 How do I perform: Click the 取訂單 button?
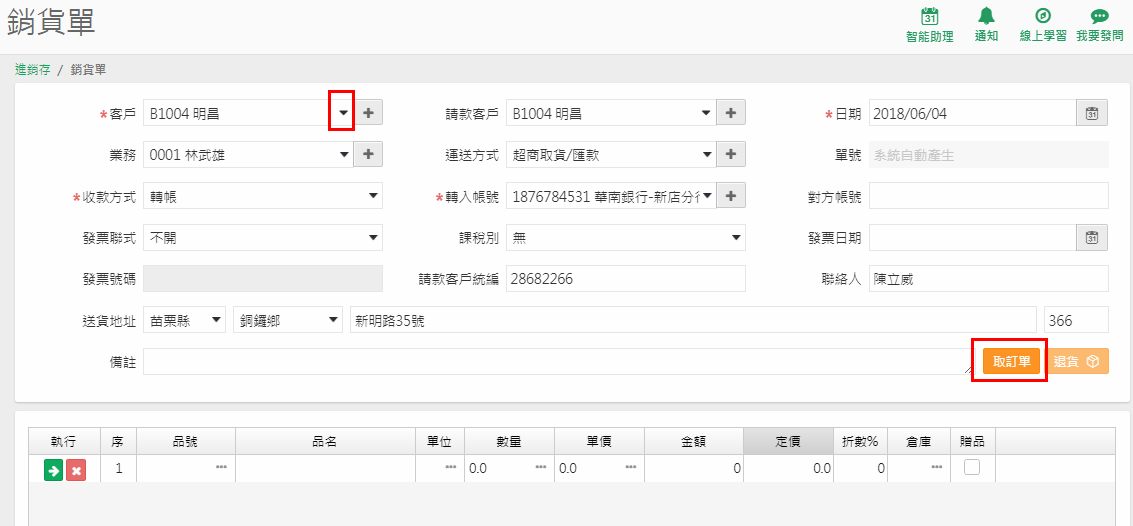point(1011,361)
